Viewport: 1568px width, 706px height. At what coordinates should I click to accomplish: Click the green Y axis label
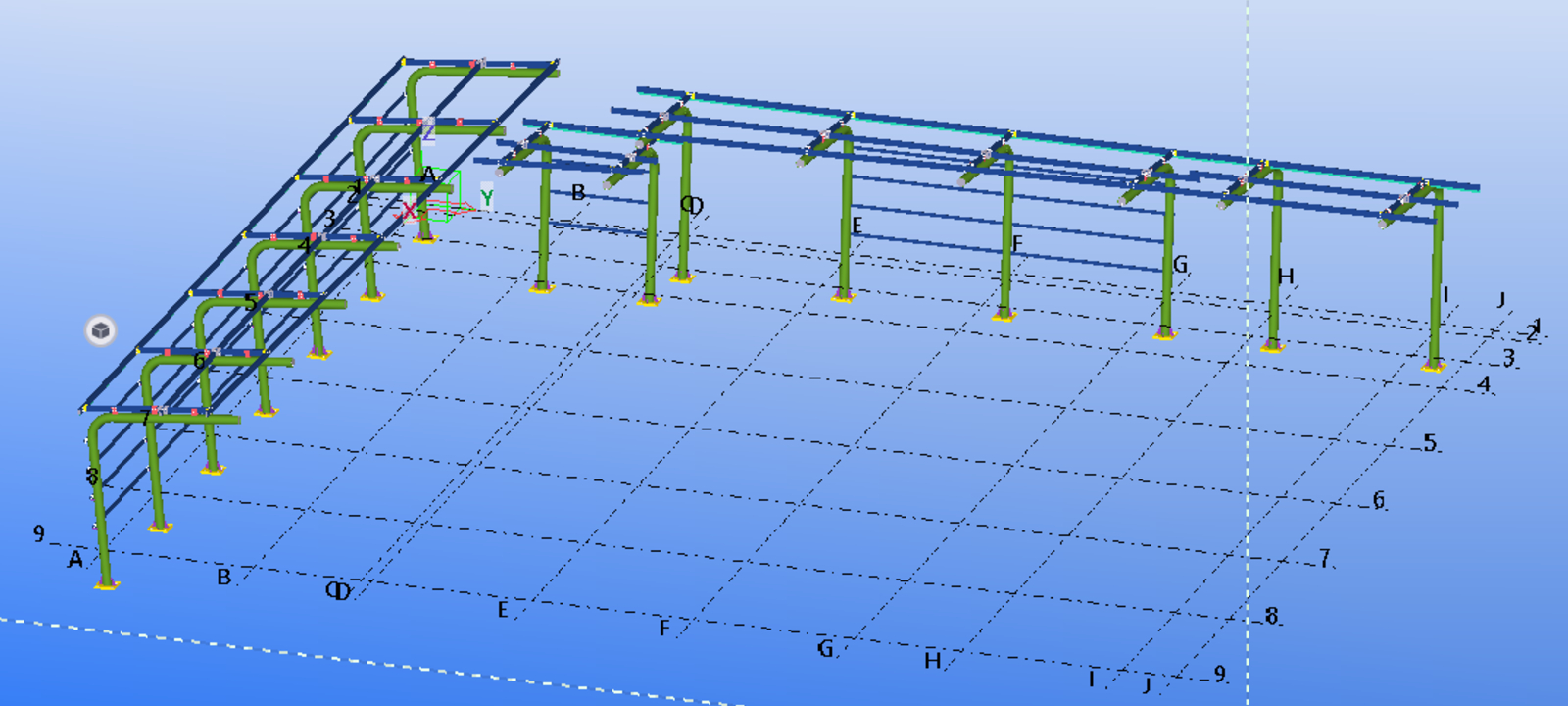point(486,198)
